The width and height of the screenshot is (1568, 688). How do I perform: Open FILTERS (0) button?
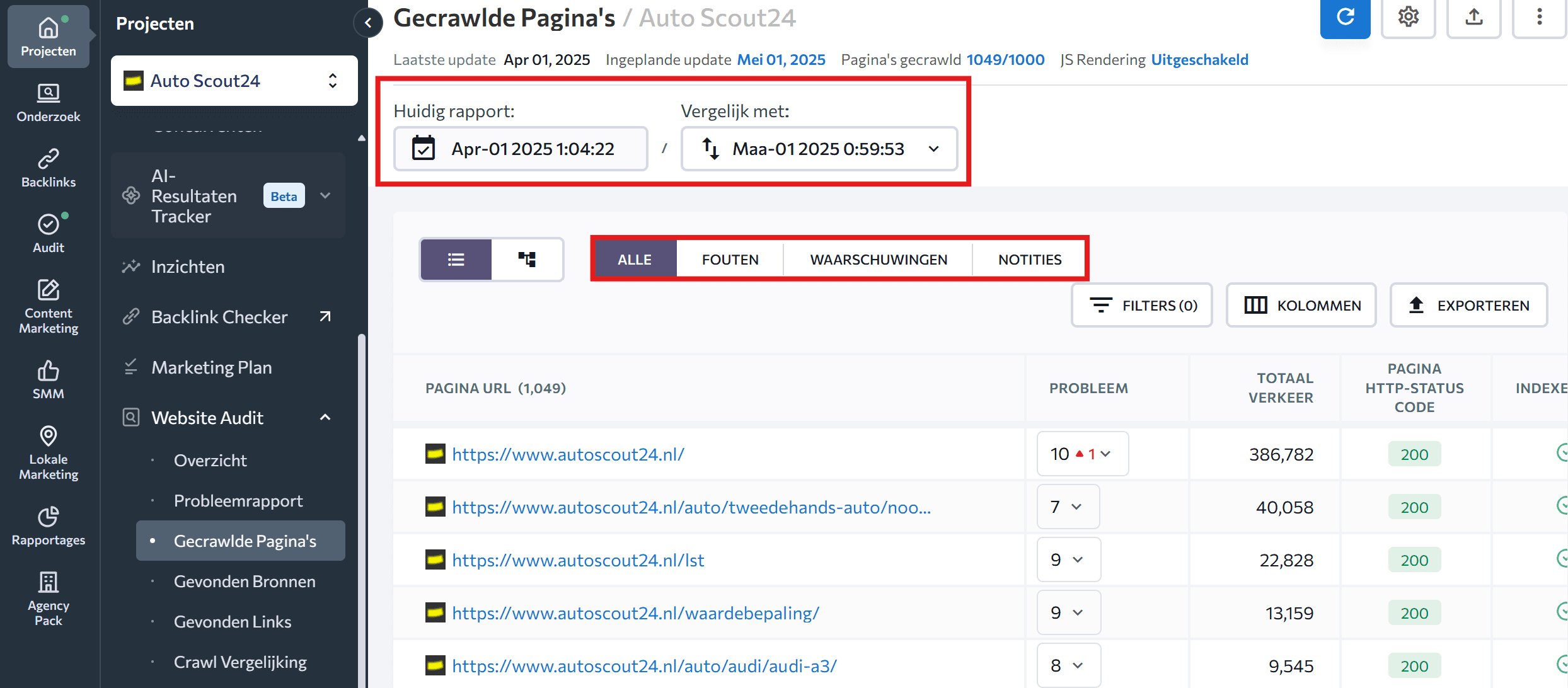coord(1142,305)
